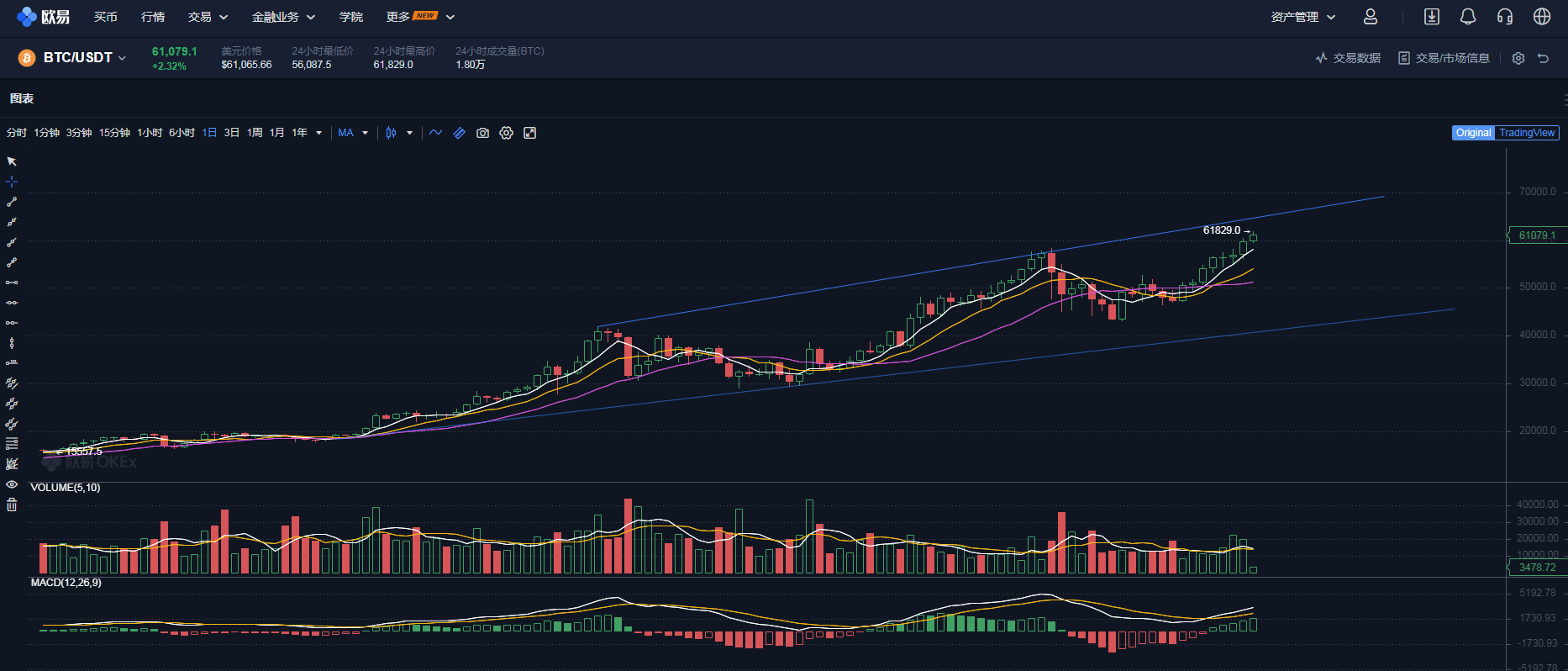Open the 资产管理 dropdown menu
The image size is (1568, 671).
pyautogui.click(x=1302, y=17)
